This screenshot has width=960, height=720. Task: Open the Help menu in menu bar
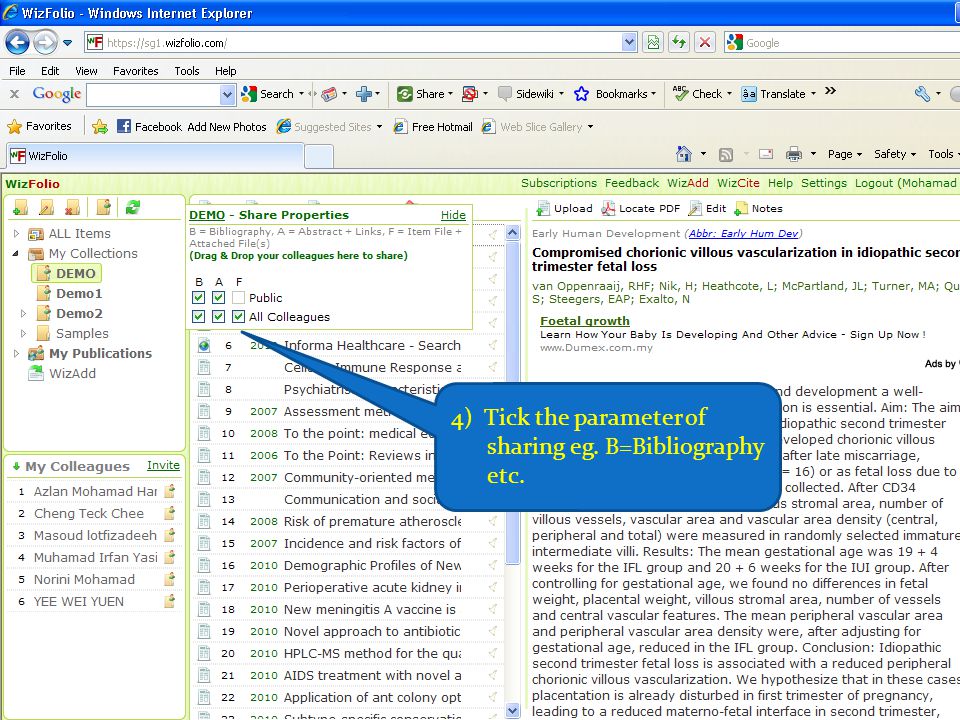(225, 71)
